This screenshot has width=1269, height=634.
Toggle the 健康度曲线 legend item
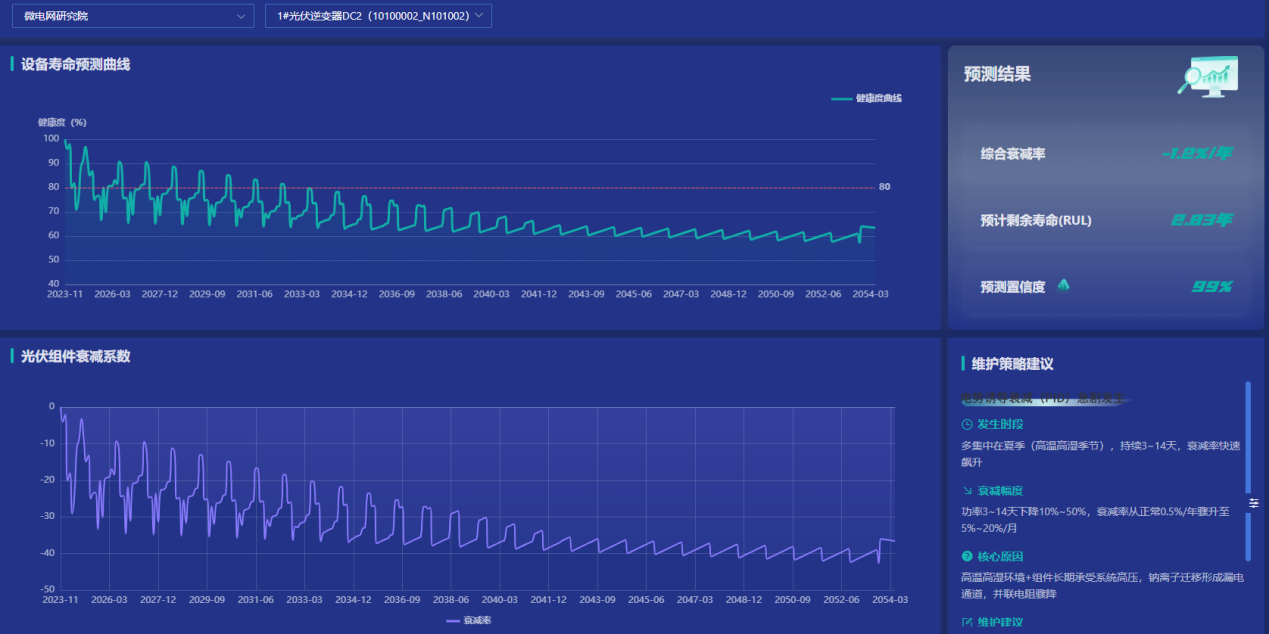pos(867,98)
